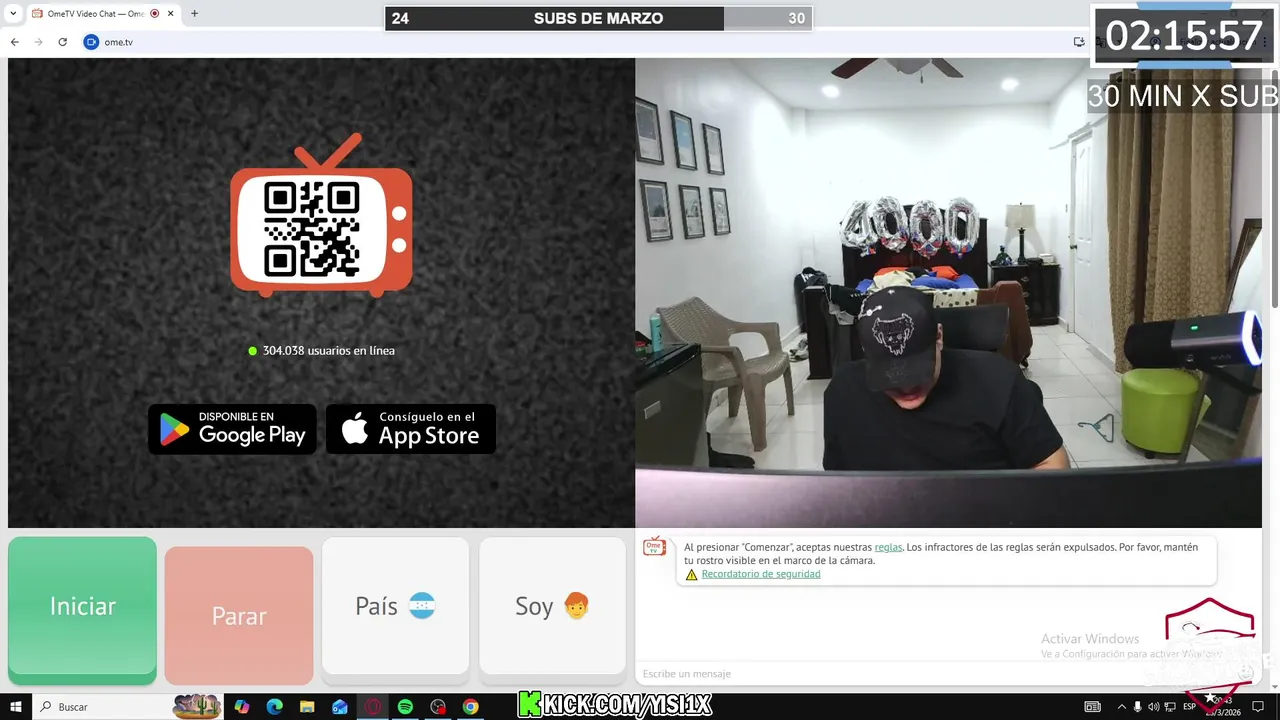Viewport: 1280px width, 720px height.
Task: Click the browser forward arrow
Action: pyautogui.click(x=39, y=42)
